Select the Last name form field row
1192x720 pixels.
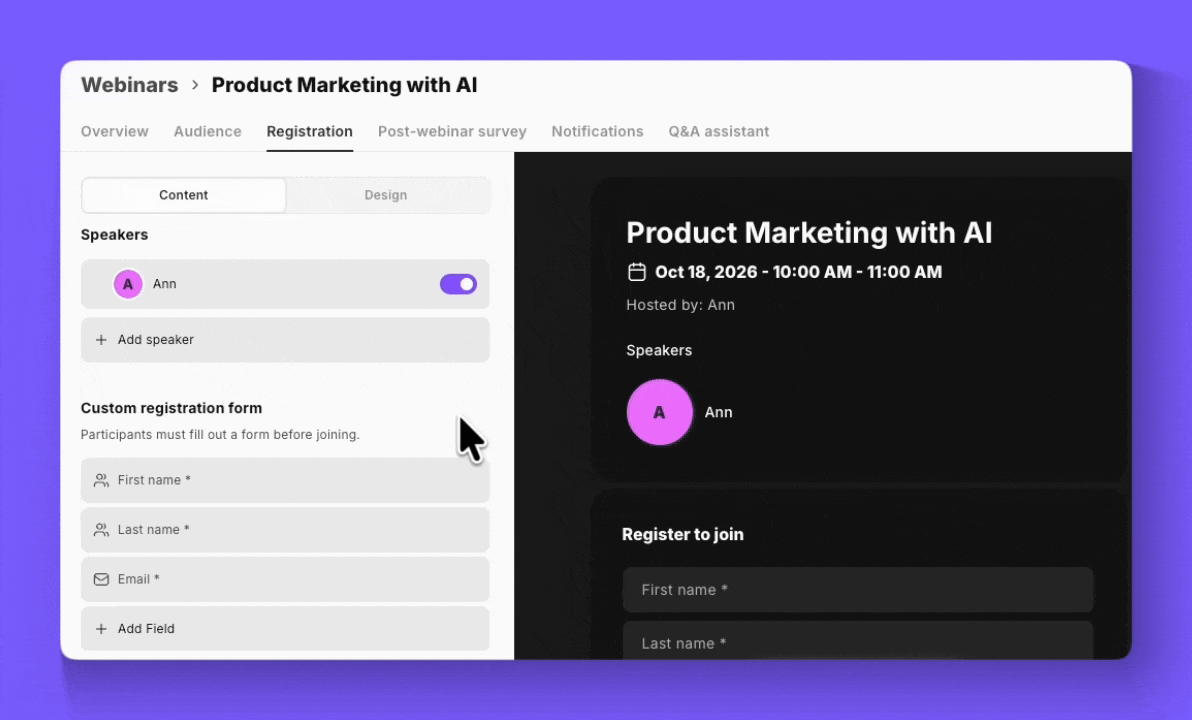pos(285,530)
